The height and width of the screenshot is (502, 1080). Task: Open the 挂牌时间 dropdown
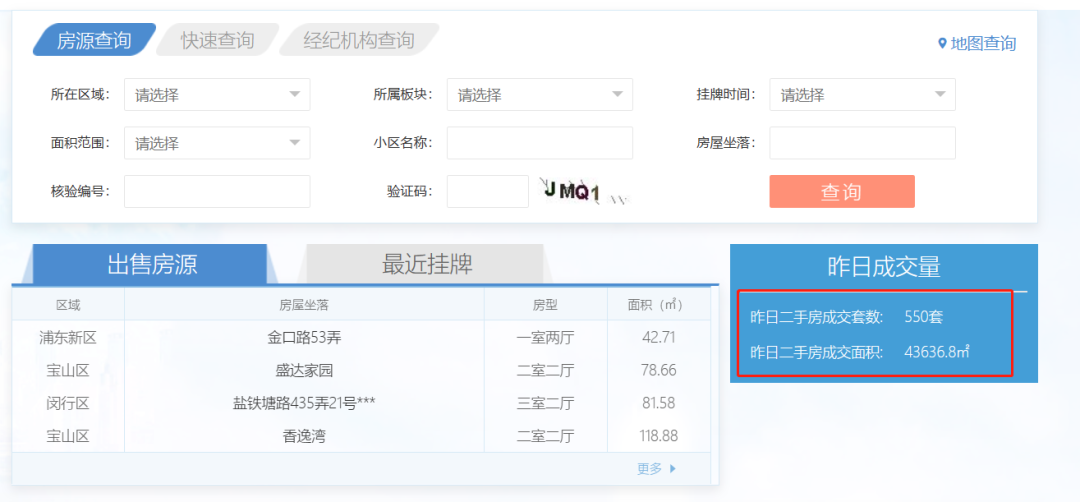tap(862, 95)
